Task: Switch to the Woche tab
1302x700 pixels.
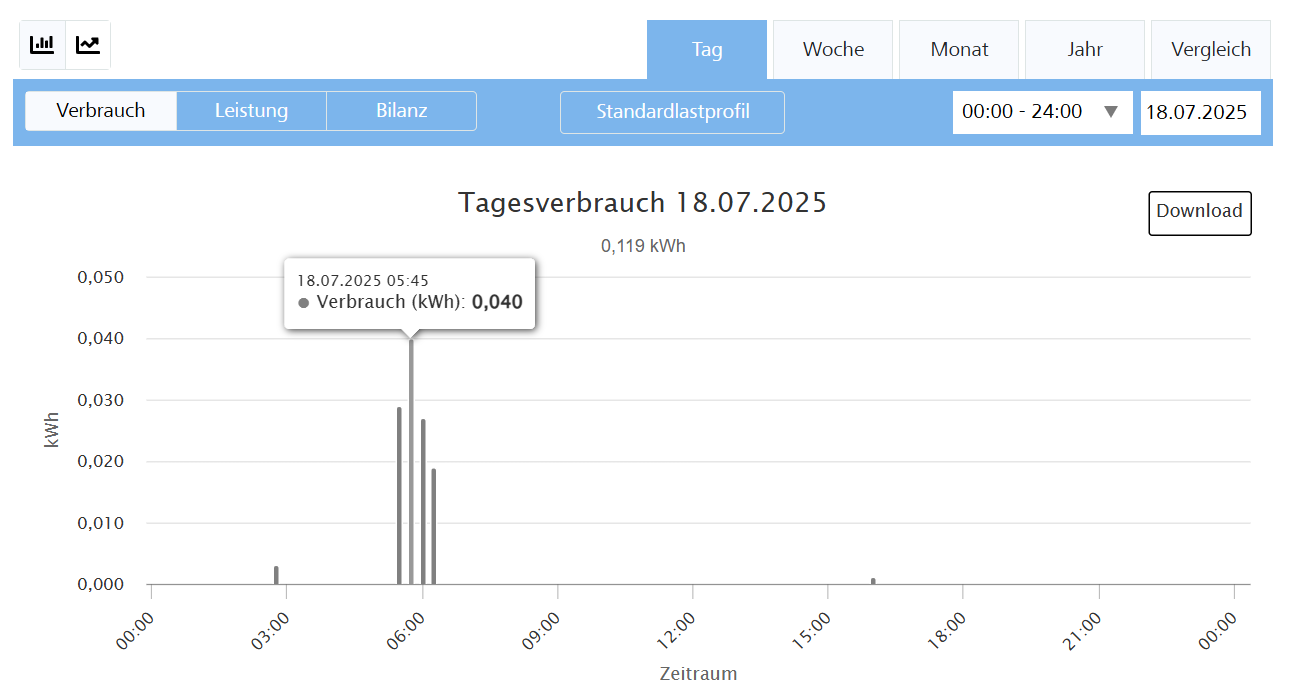Action: [x=833, y=50]
